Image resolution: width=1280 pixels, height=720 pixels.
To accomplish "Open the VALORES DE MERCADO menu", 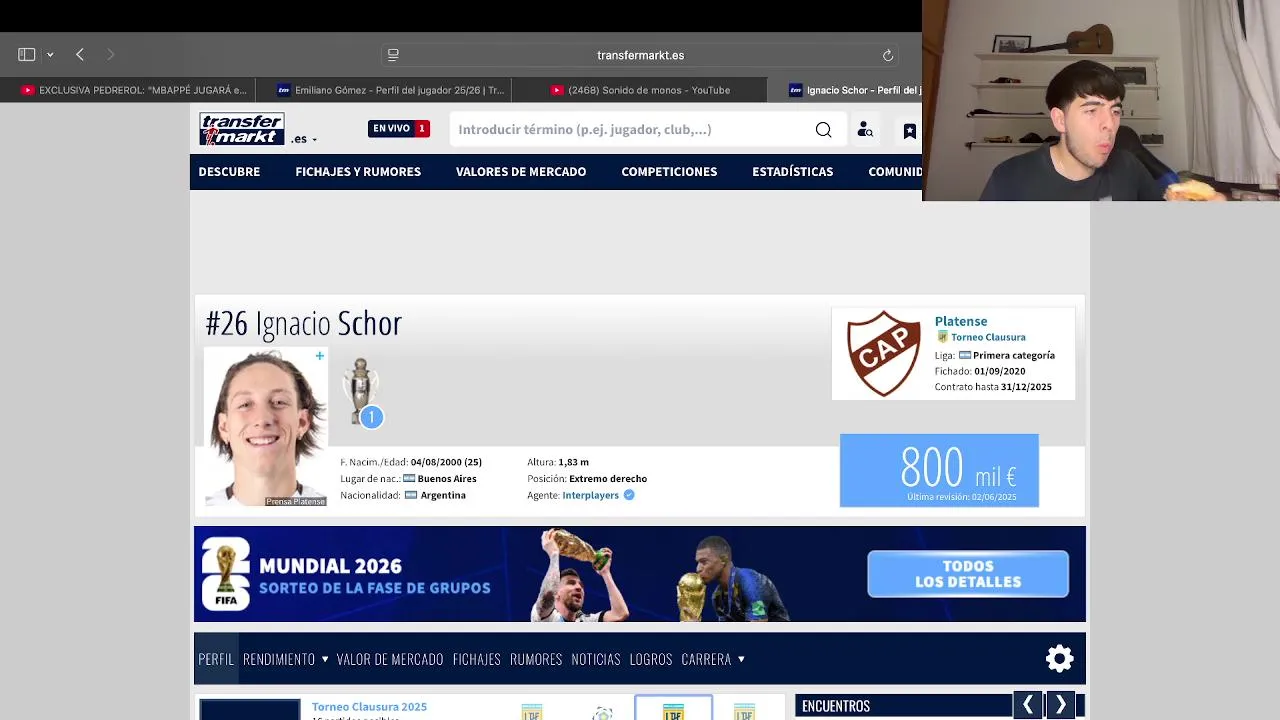I will tap(521, 172).
